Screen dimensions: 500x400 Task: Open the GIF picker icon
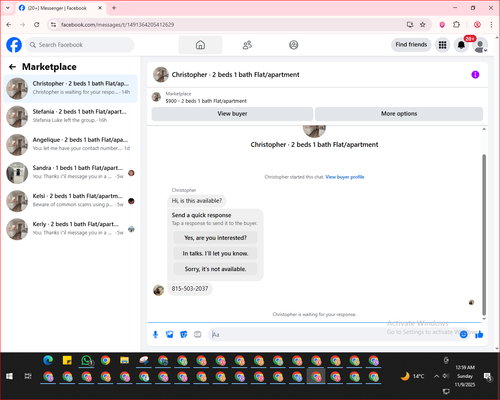(198, 334)
